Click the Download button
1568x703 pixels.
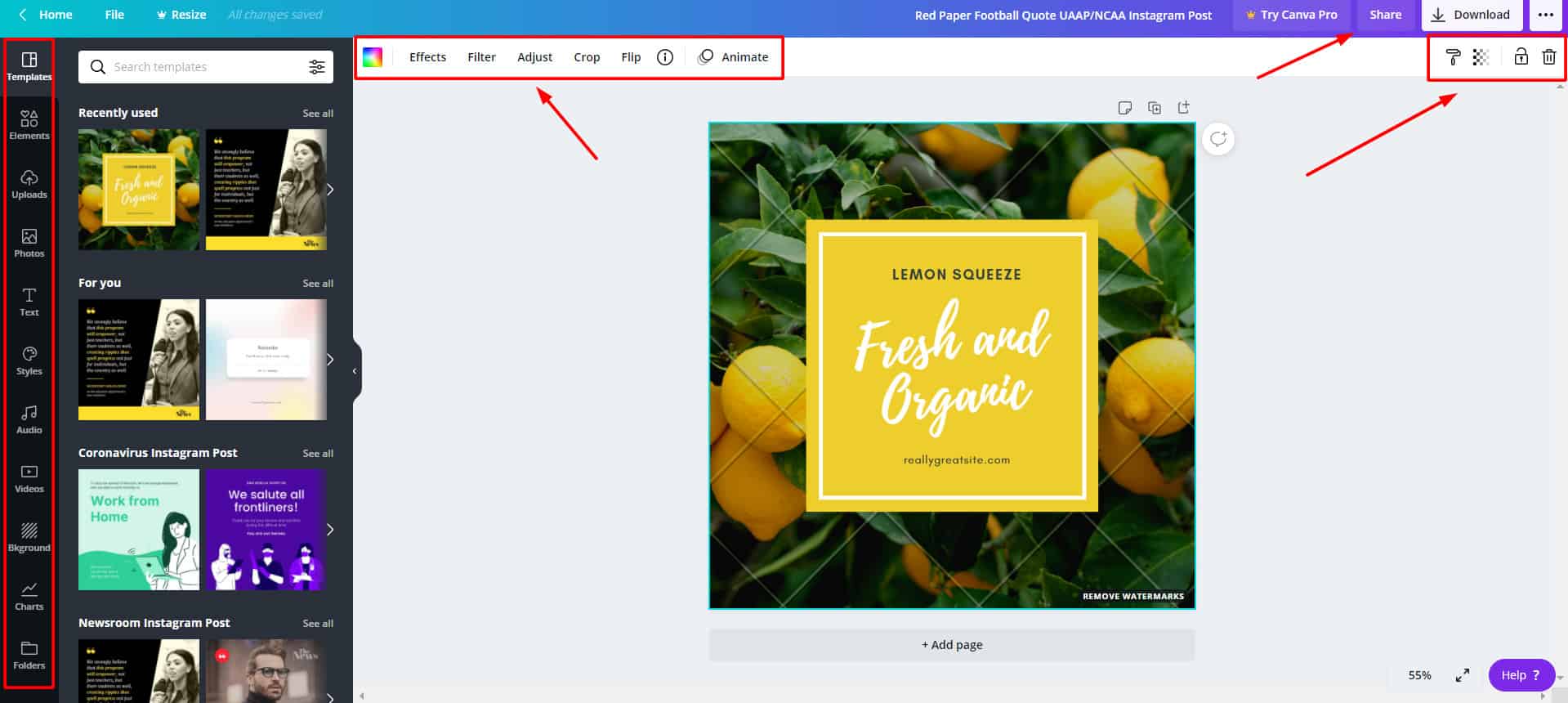coord(1471,15)
